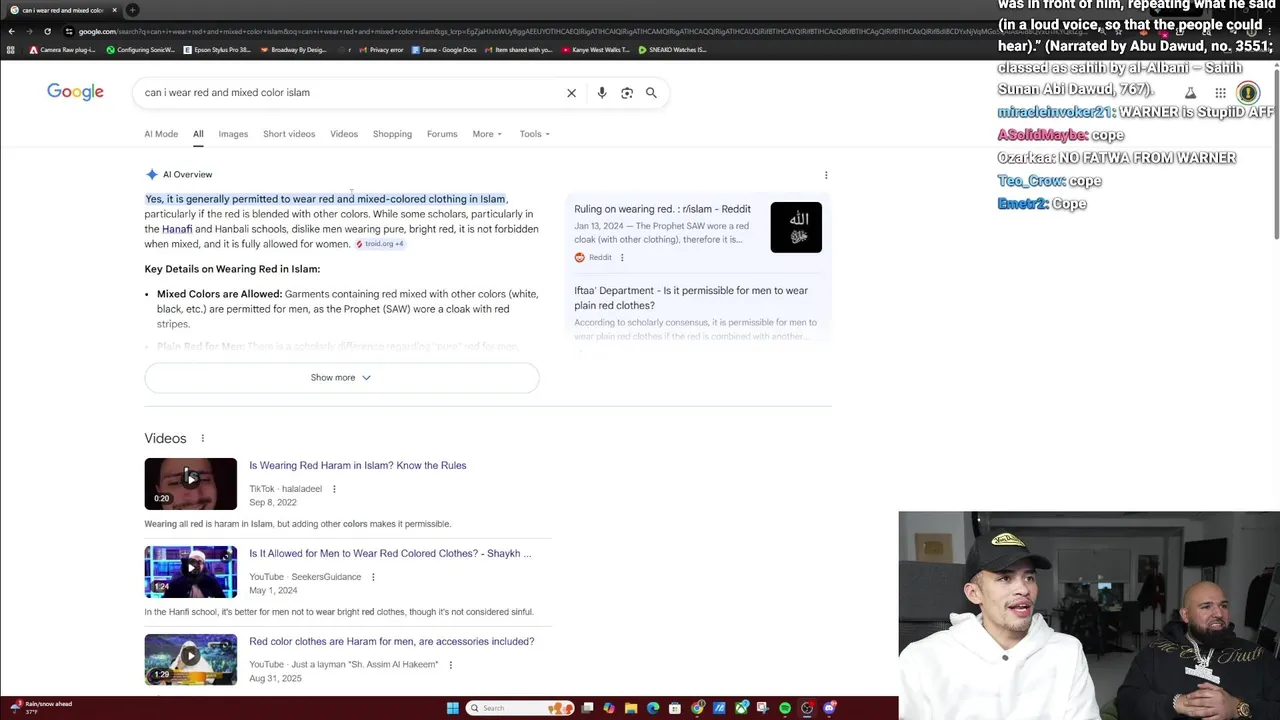1280x720 pixels.
Task: Clear the Google search box with the X
Action: [571, 93]
